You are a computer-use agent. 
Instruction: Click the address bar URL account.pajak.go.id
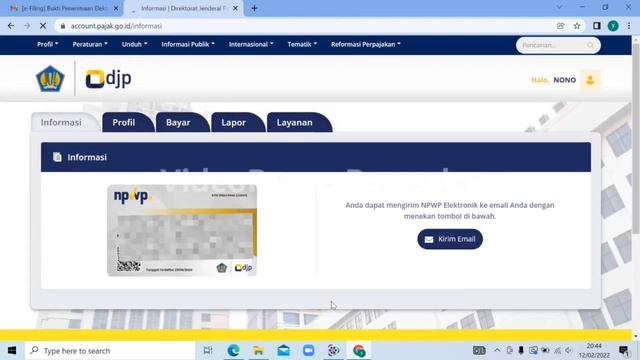[116, 26]
